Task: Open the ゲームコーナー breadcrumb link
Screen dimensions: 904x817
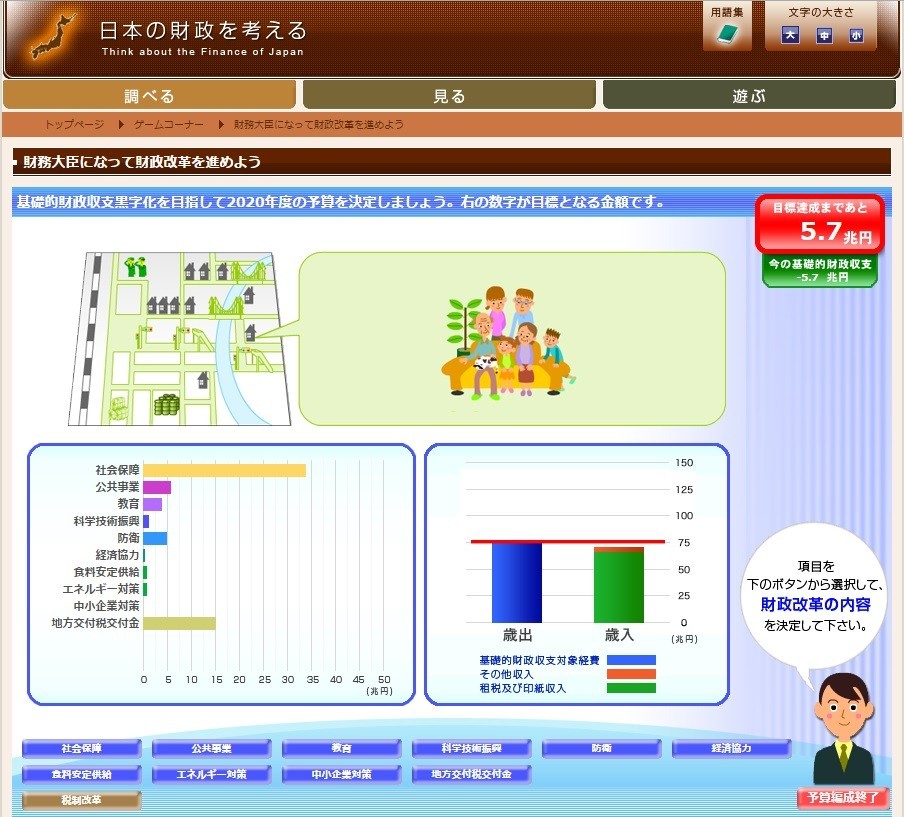Action: pos(168,125)
